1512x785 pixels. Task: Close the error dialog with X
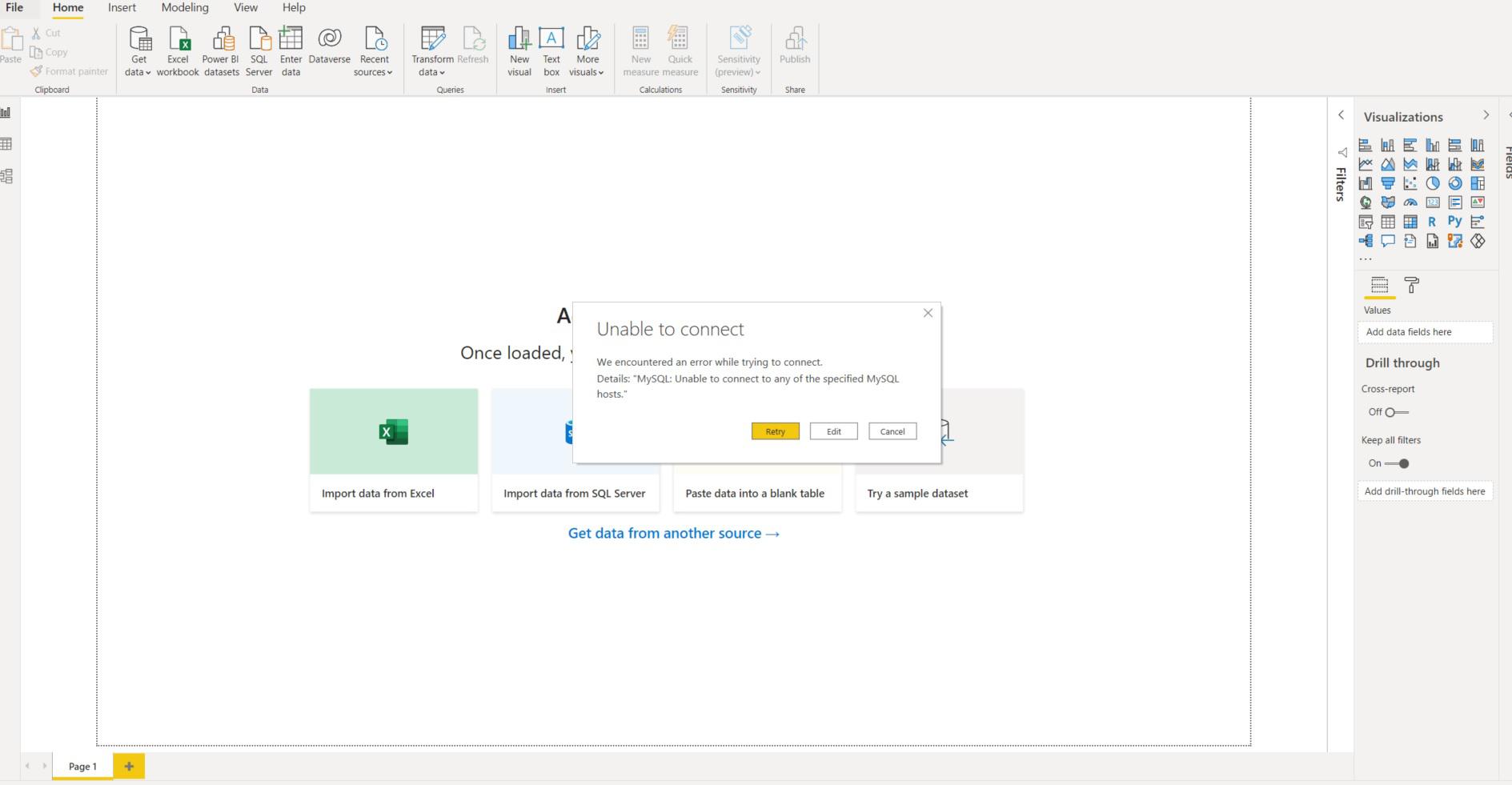pos(928,313)
